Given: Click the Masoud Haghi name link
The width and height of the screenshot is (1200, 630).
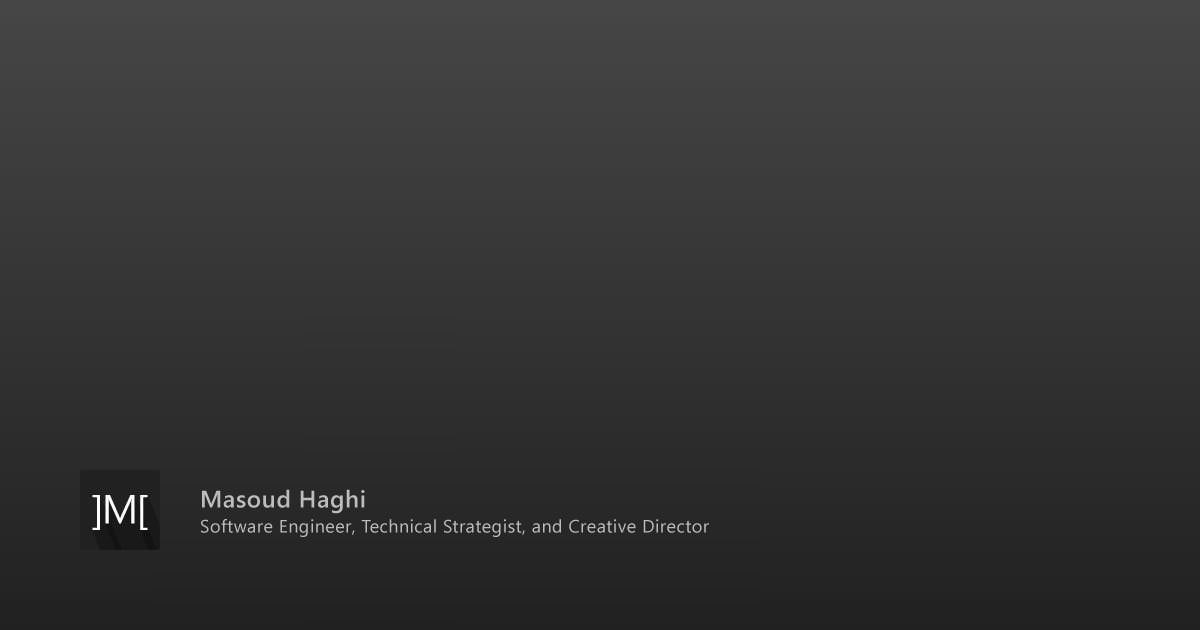Looking at the screenshot, I should tap(283, 499).
